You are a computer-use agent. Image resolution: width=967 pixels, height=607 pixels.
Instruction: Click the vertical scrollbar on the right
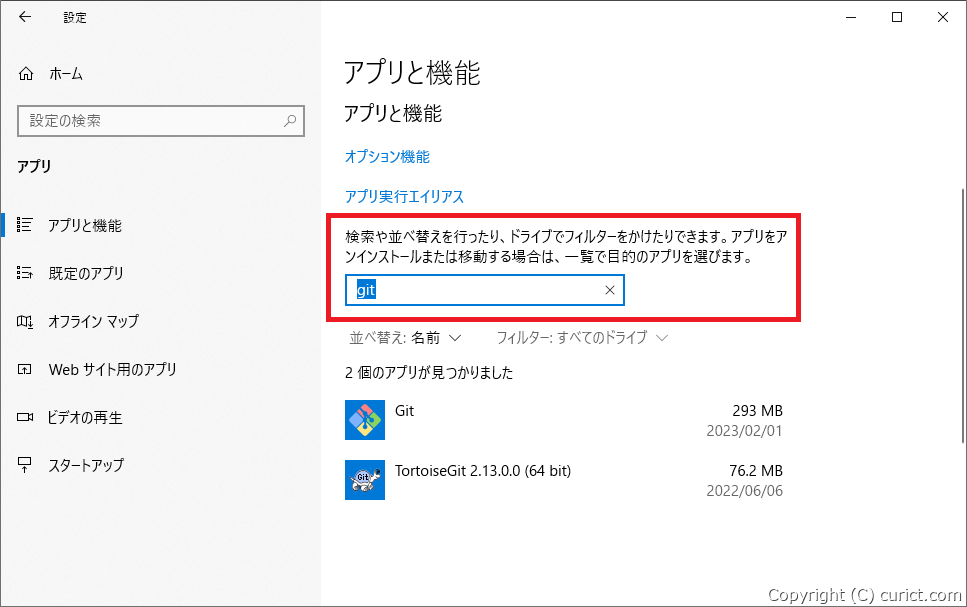pyautogui.click(x=963, y=316)
